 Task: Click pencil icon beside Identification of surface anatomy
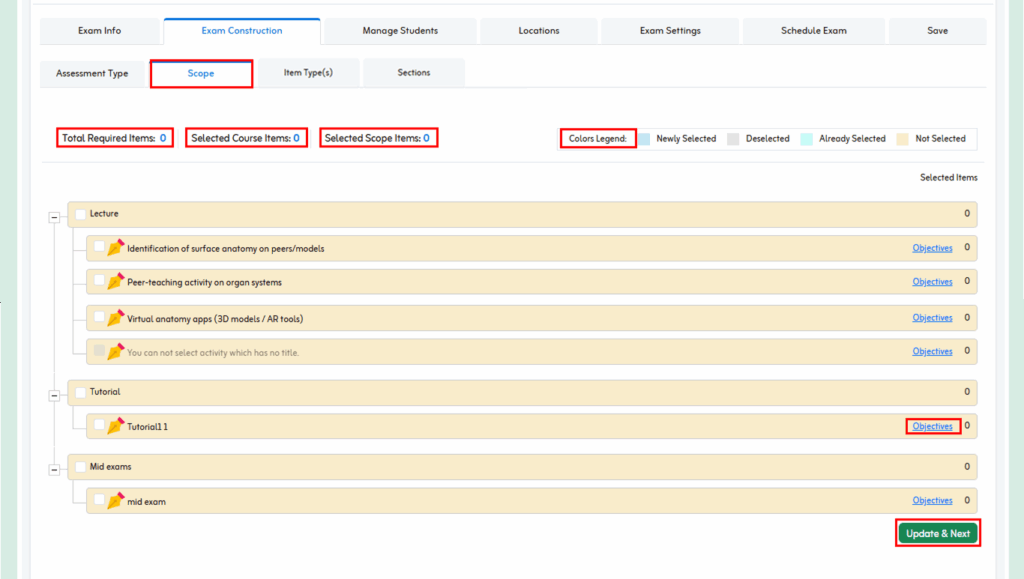tap(115, 248)
